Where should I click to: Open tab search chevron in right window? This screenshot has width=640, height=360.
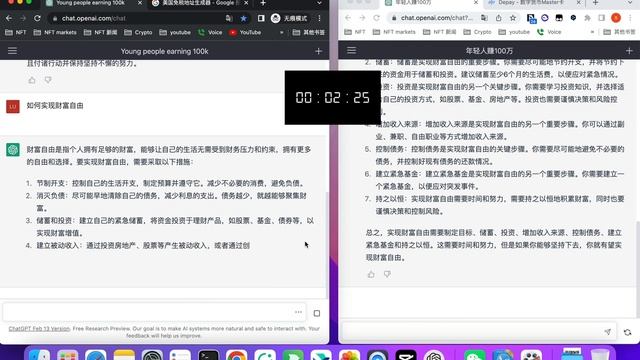[630, 3]
